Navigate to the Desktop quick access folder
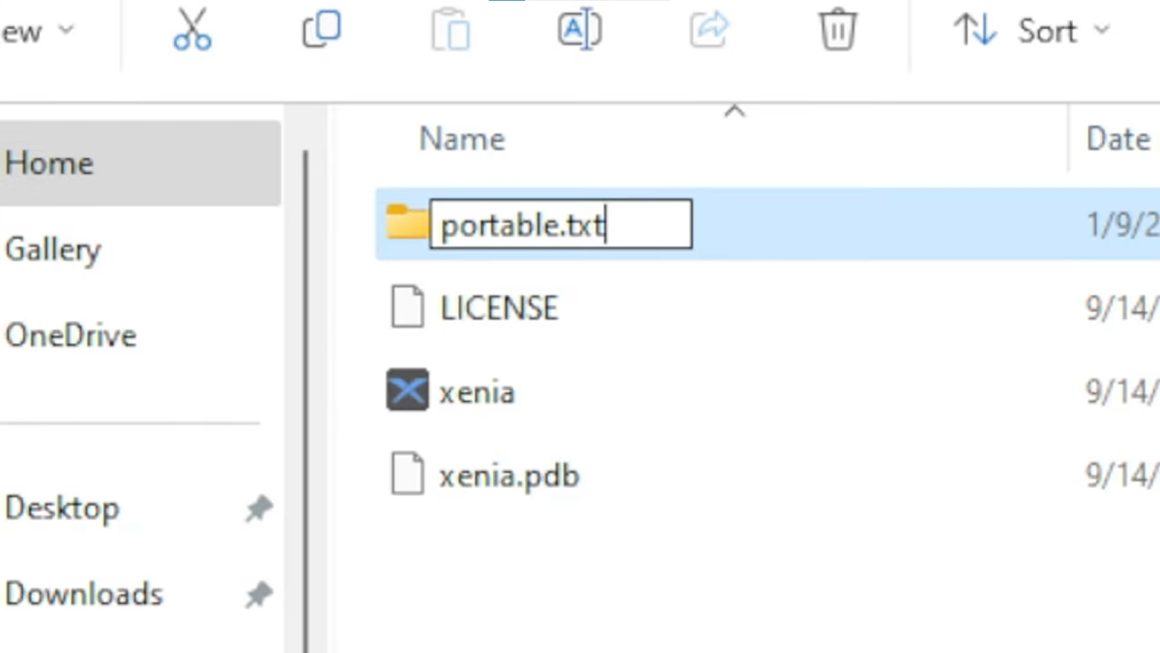This screenshot has width=1160, height=653. click(62, 508)
